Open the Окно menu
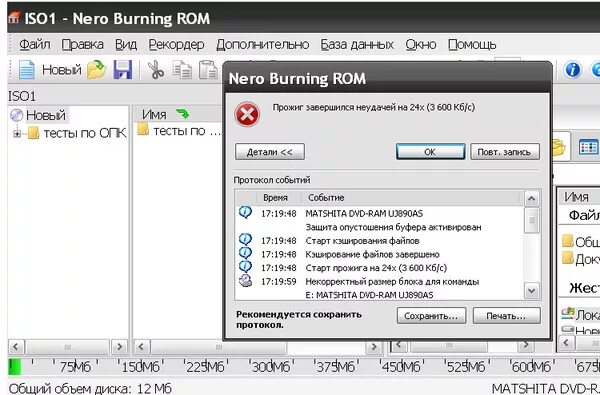The image size is (600, 395). tap(421, 45)
